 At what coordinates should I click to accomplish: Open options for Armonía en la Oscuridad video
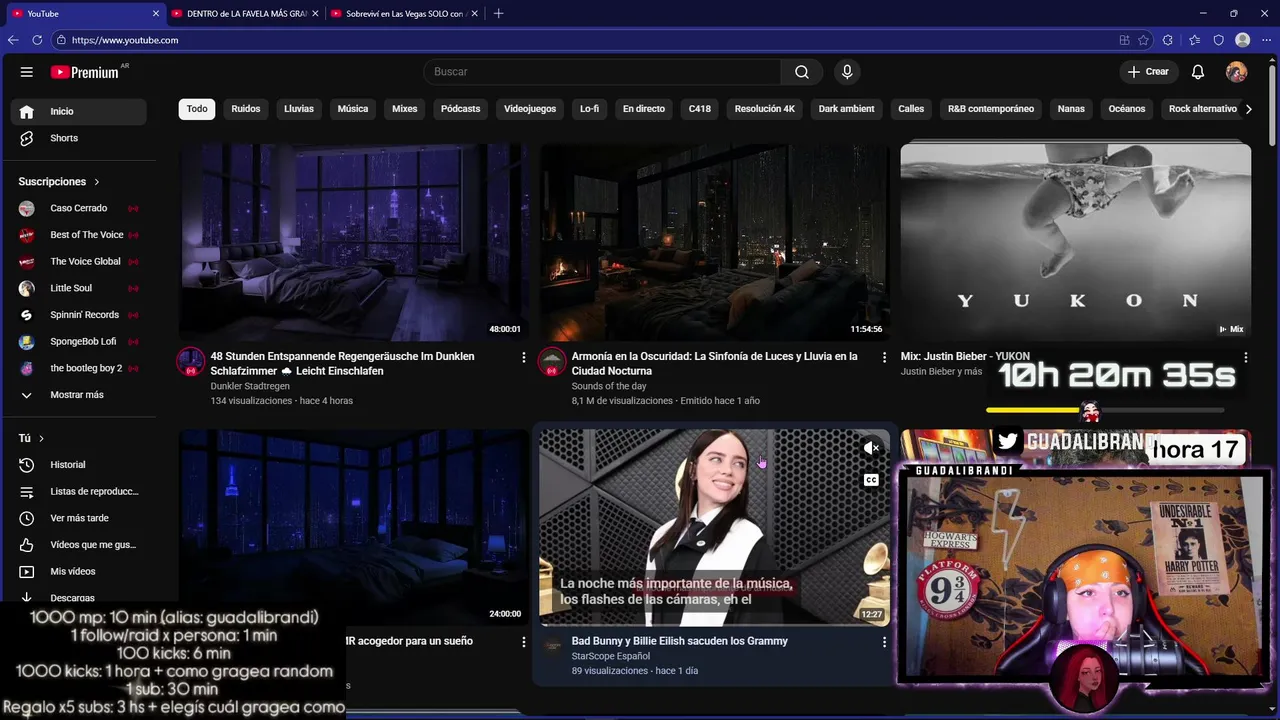884,357
